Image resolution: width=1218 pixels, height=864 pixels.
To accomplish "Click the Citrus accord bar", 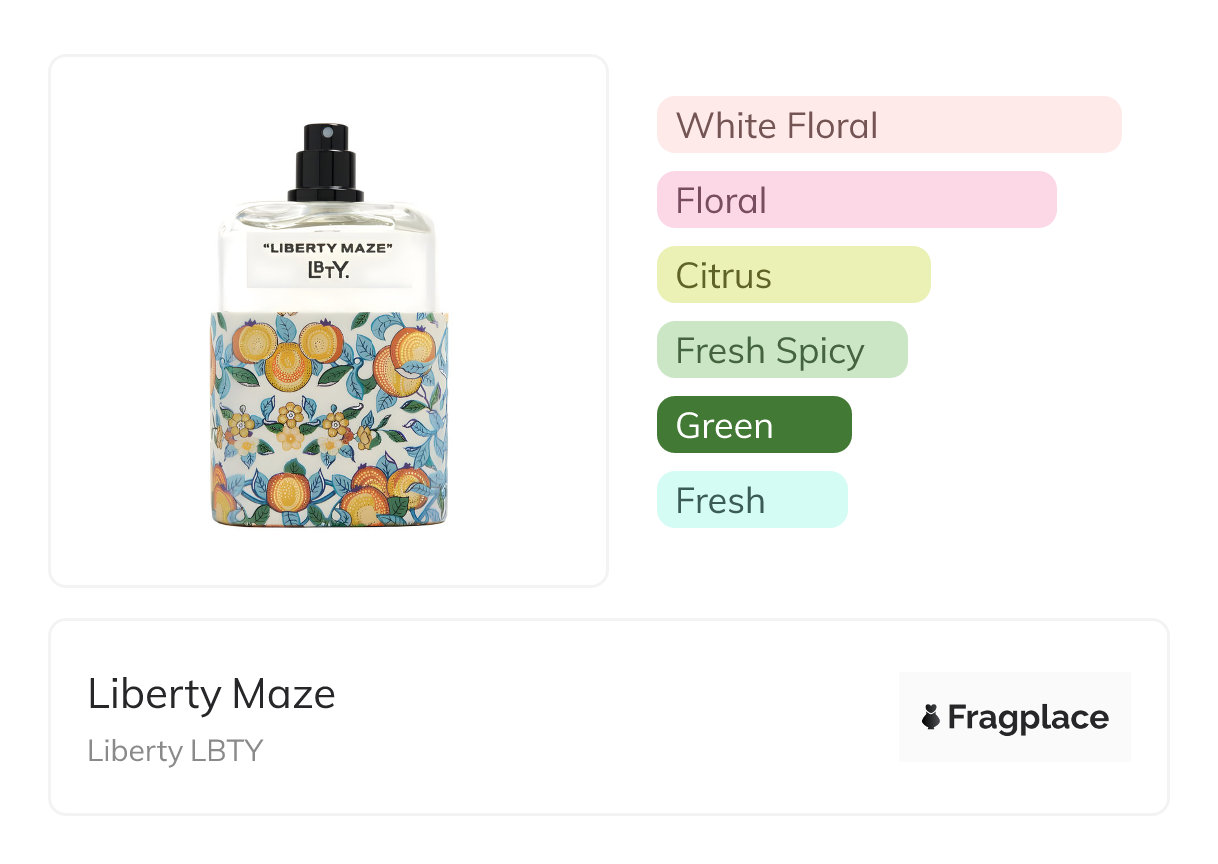I will pyautogui.click(x=793, y=275).
